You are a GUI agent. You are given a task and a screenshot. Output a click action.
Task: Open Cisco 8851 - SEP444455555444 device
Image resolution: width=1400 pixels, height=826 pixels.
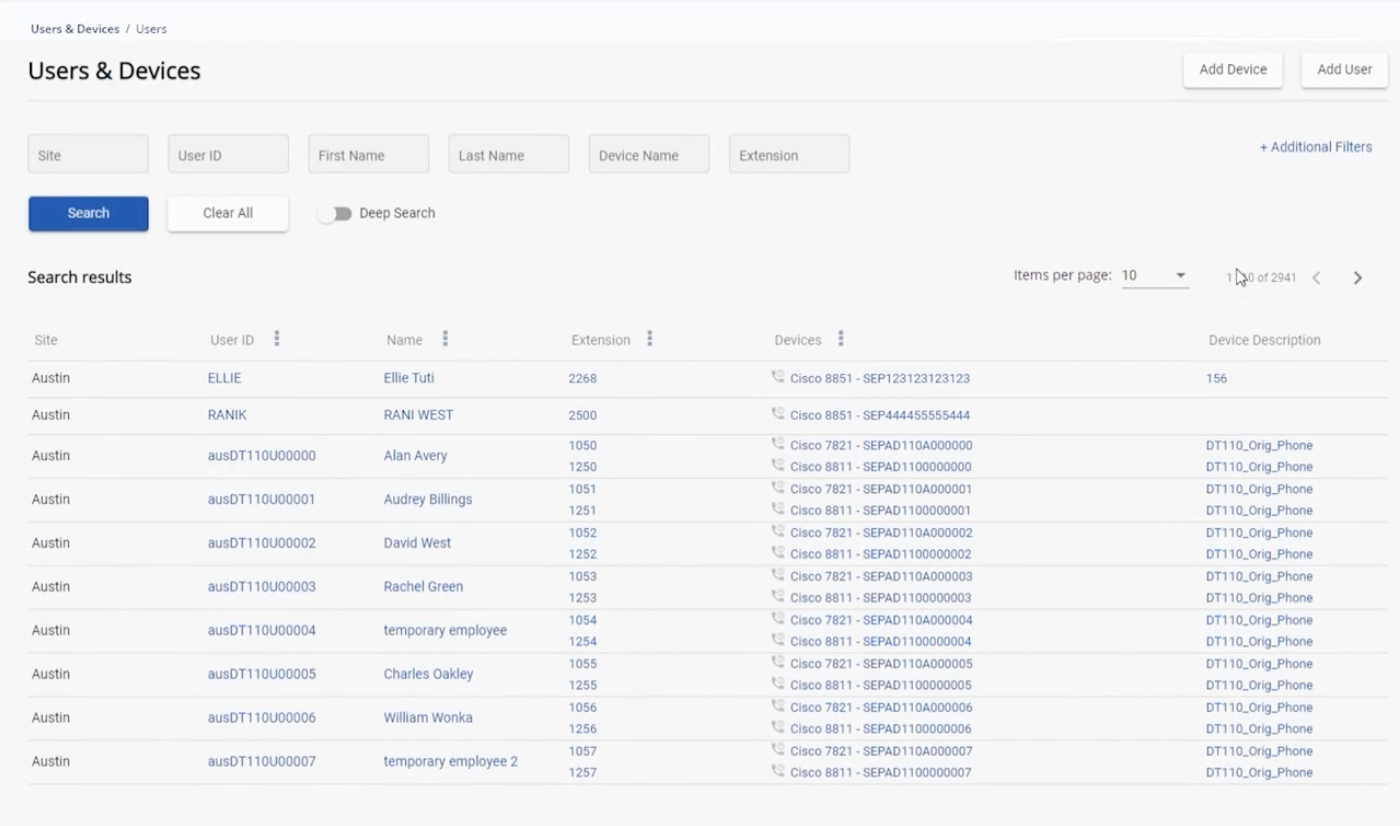tap(880, 415)
